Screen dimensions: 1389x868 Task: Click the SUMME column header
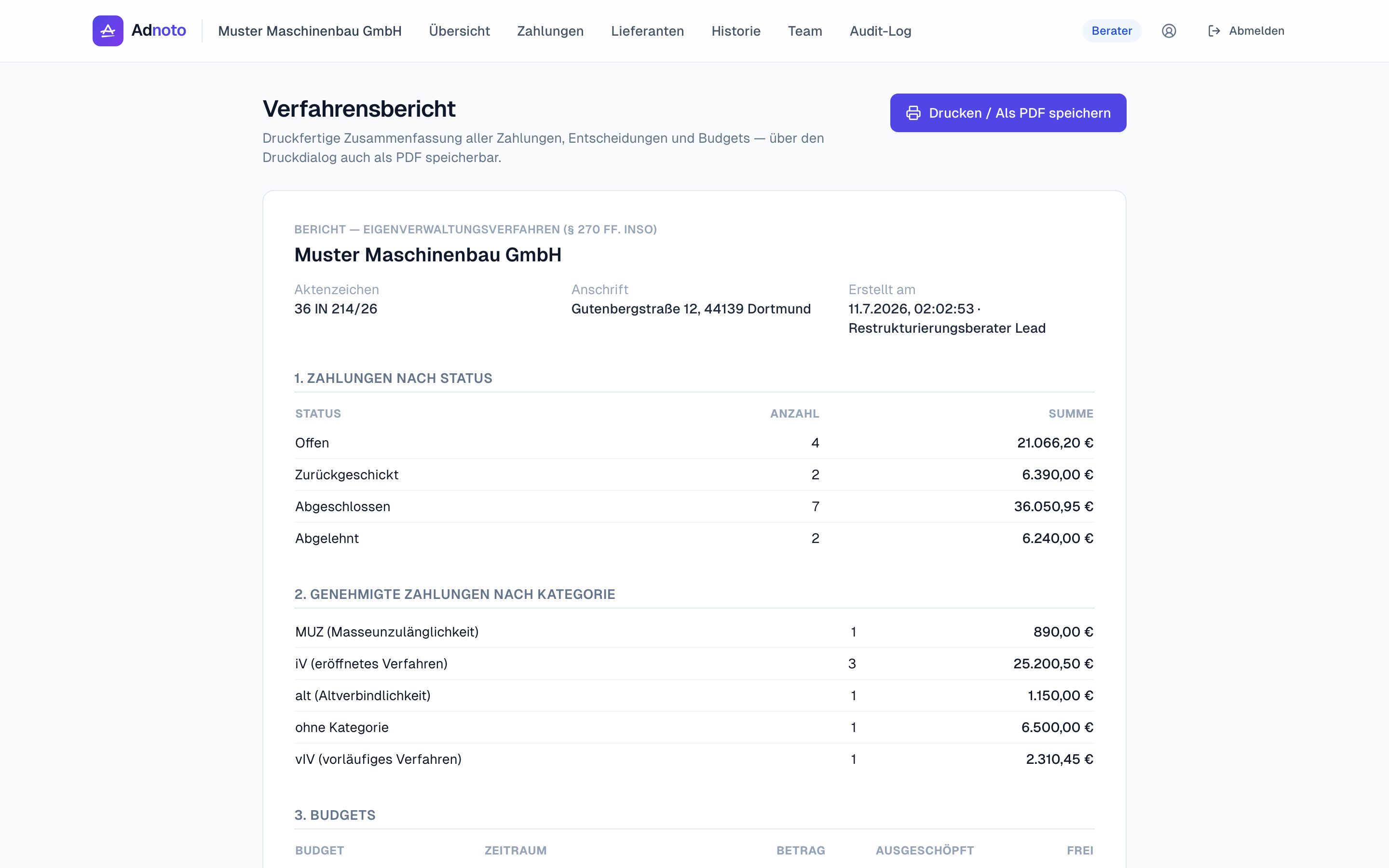pos(1071,413)
